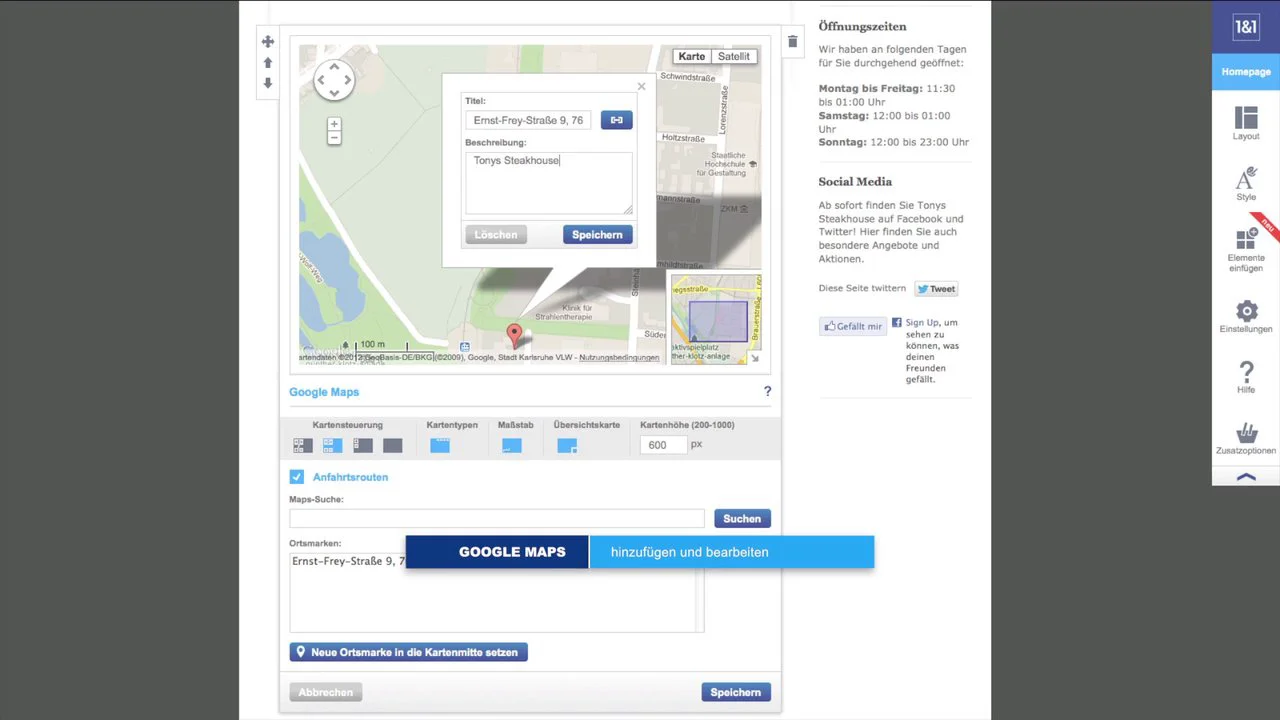Switch the map to Satellit view

pos(734,57)
